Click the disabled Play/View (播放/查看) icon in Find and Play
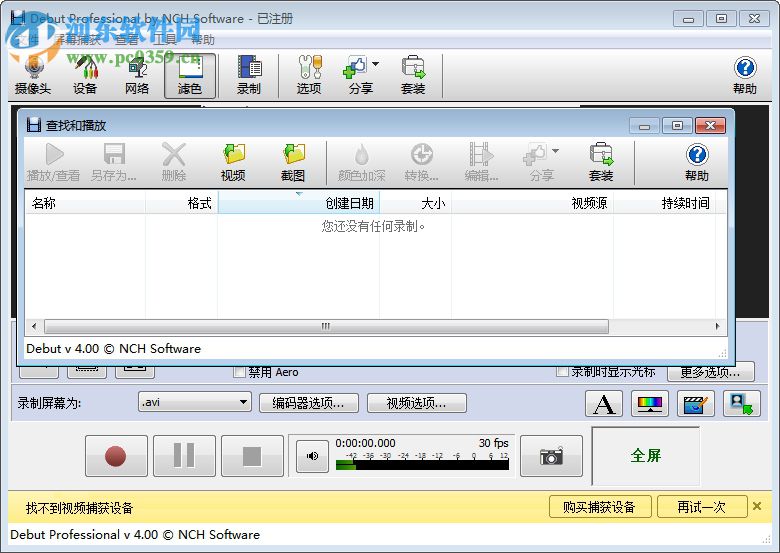780x553 pixels. pyautogui.click(x=53, y=162)
